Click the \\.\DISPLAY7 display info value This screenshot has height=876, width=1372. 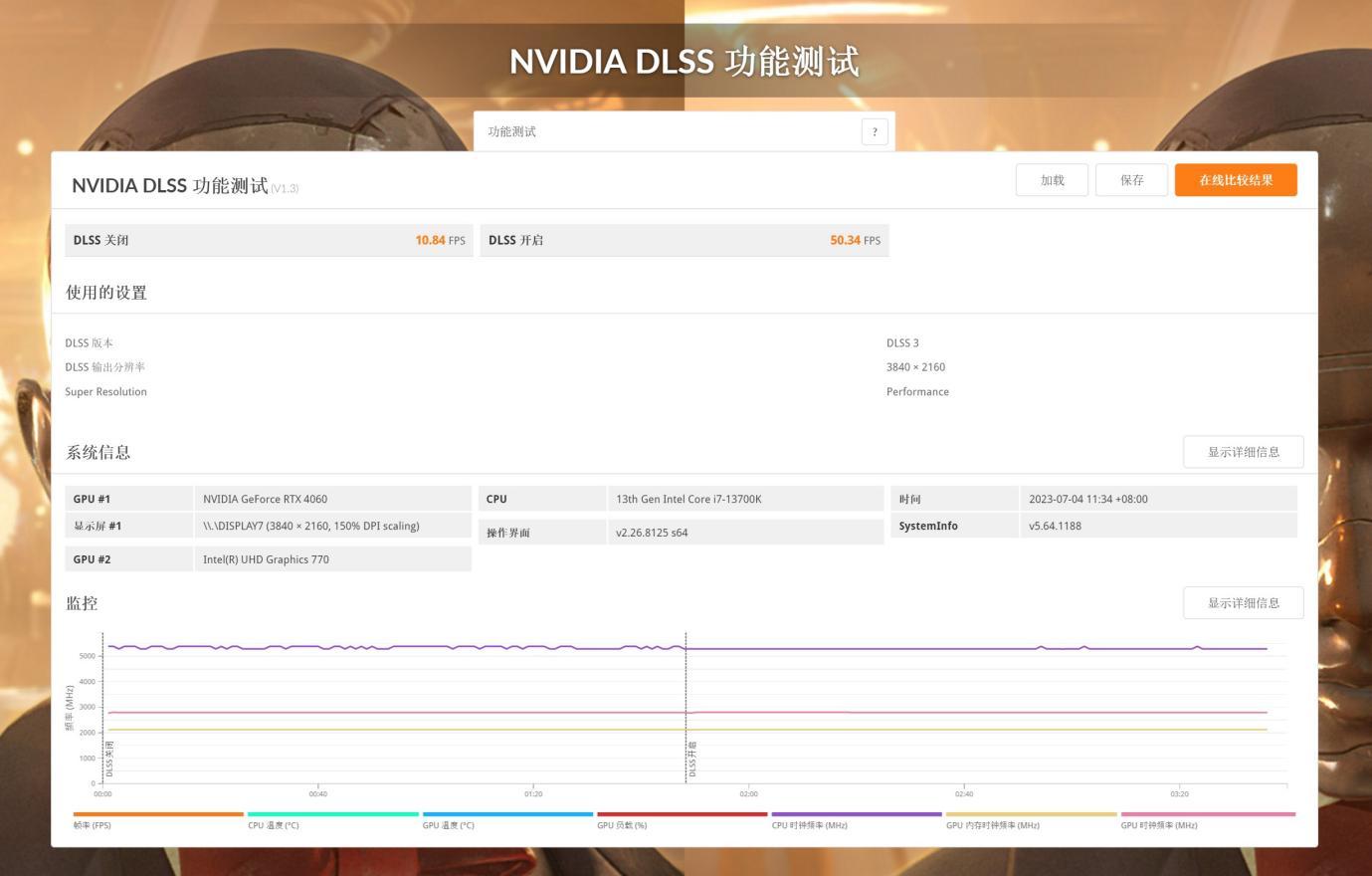311,526
